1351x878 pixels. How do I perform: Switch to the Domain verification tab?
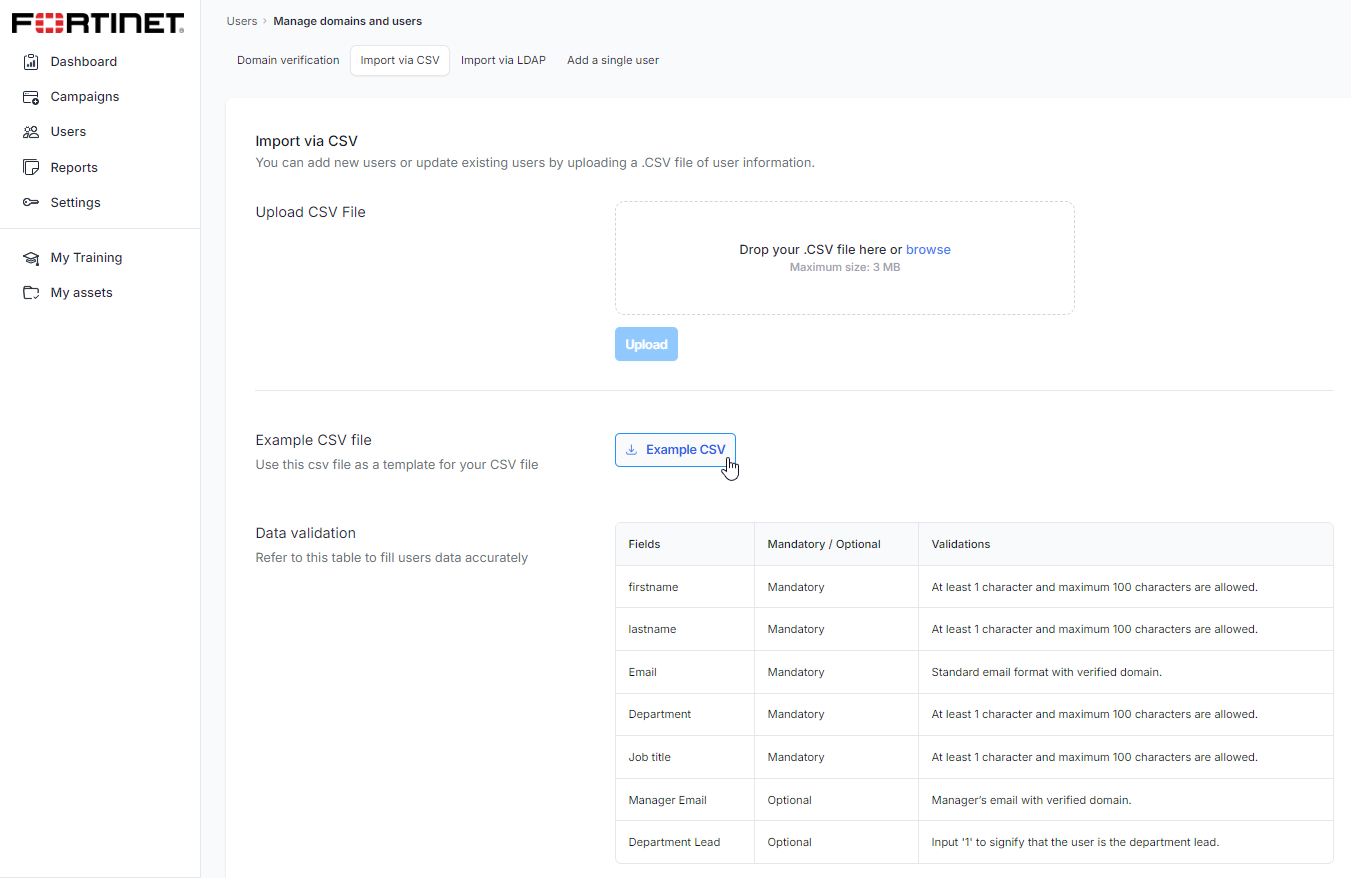(x=288, y=60)
